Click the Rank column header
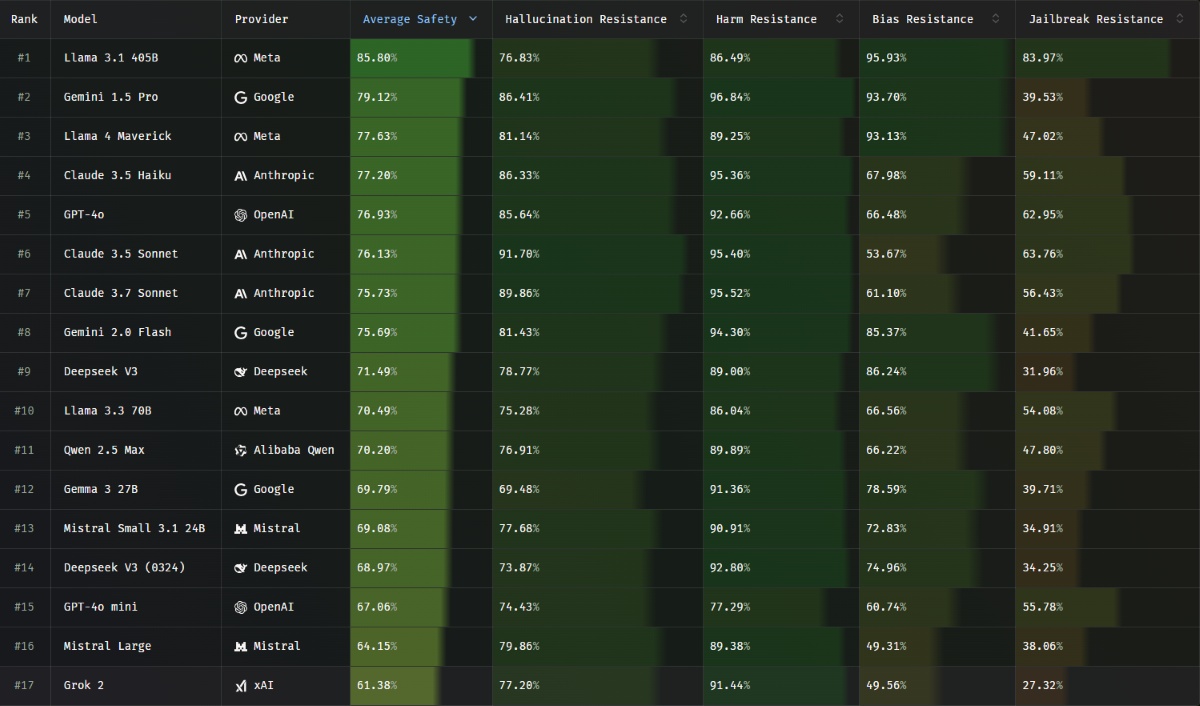The width and height of the screenshot is (1200, 706). click(x=24, y=19)
